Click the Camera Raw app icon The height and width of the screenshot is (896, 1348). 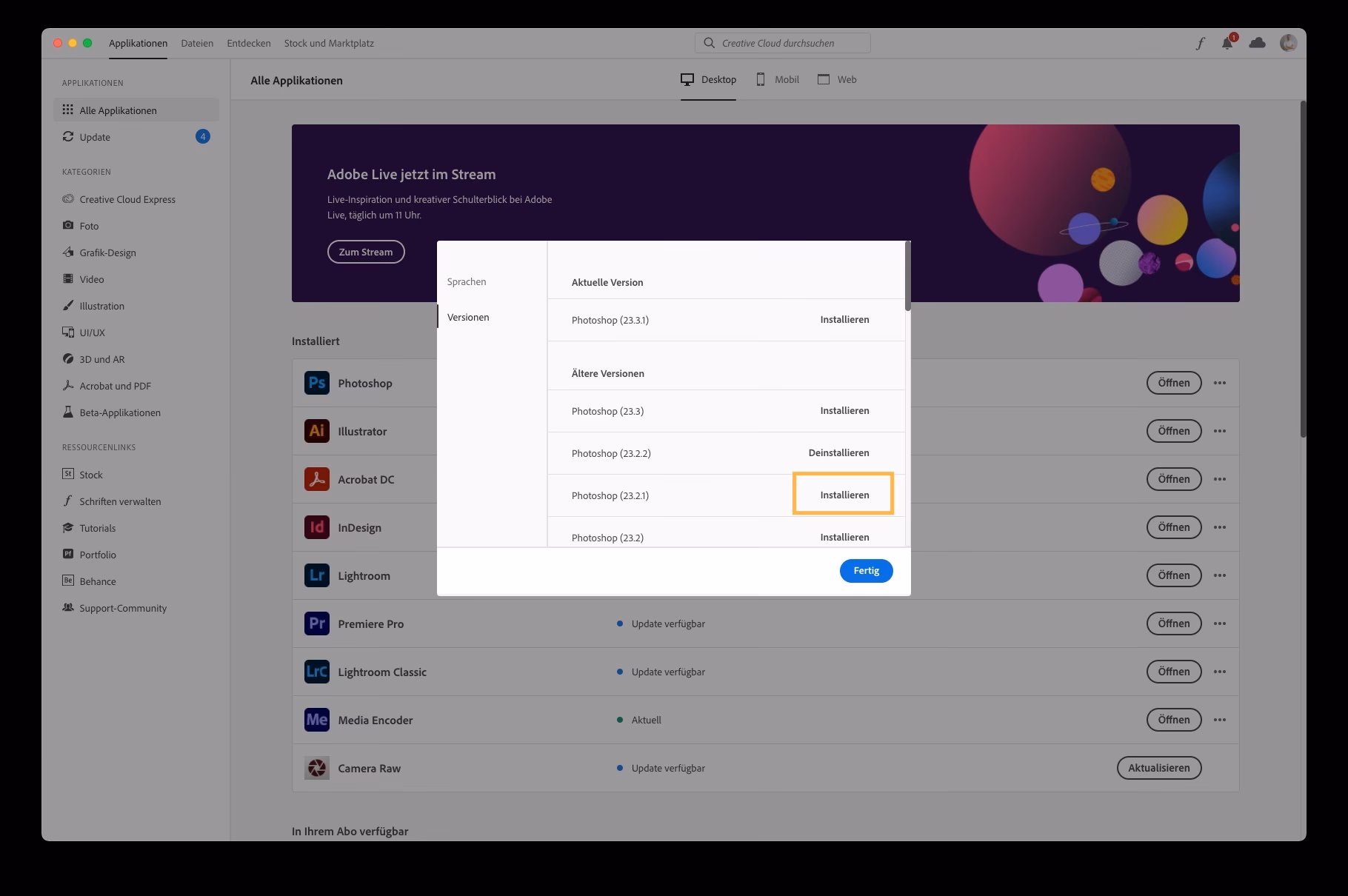(317, 768)
